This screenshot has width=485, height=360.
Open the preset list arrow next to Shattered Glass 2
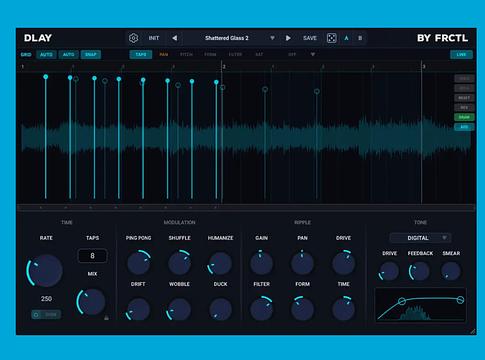272,38
